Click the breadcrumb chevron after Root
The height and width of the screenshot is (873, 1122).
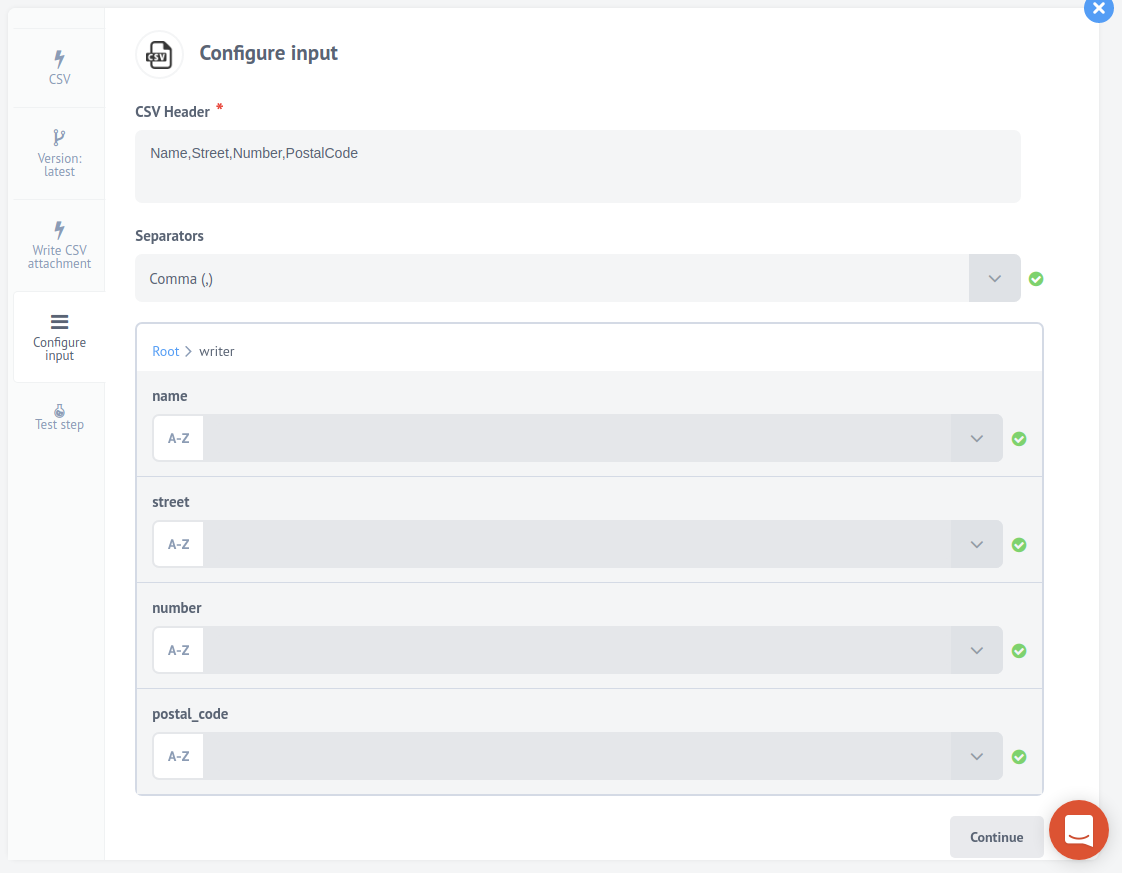coord(189,351)
